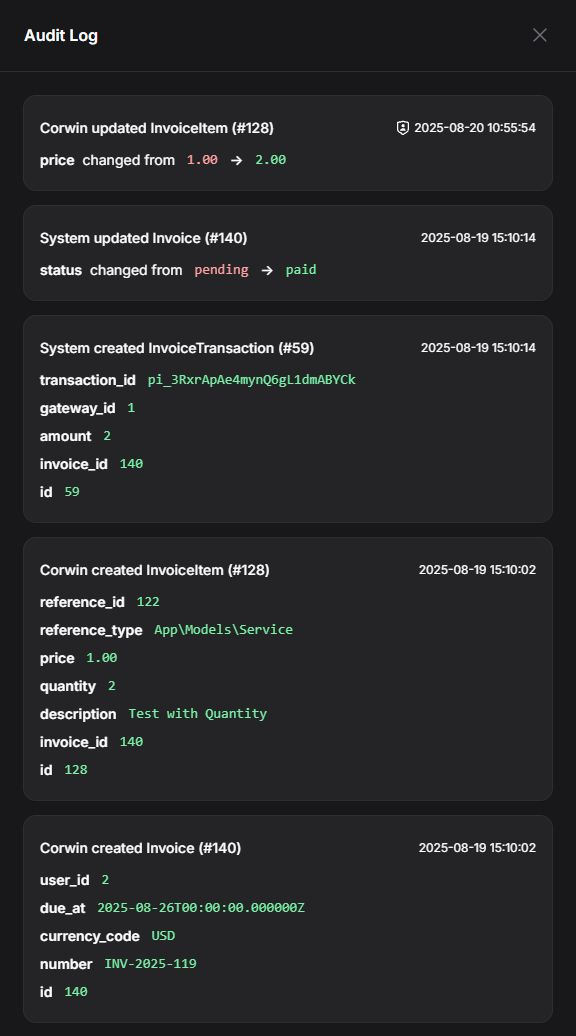576x1036 pixels.
Task: Click the Audit Log title
Action: click(x=61, y=36)
